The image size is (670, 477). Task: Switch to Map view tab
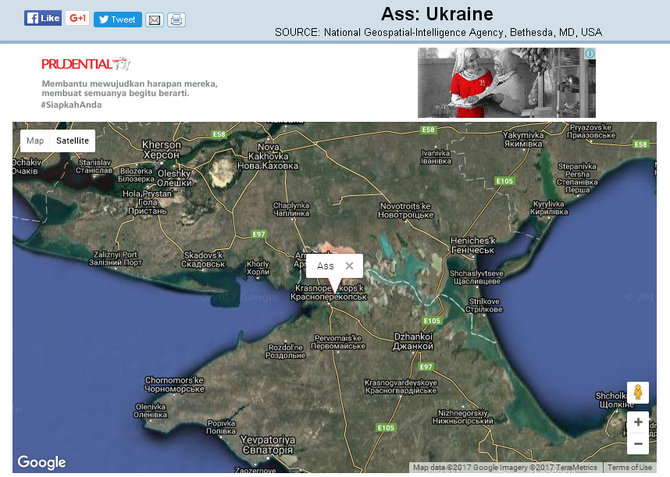(35, 141)
